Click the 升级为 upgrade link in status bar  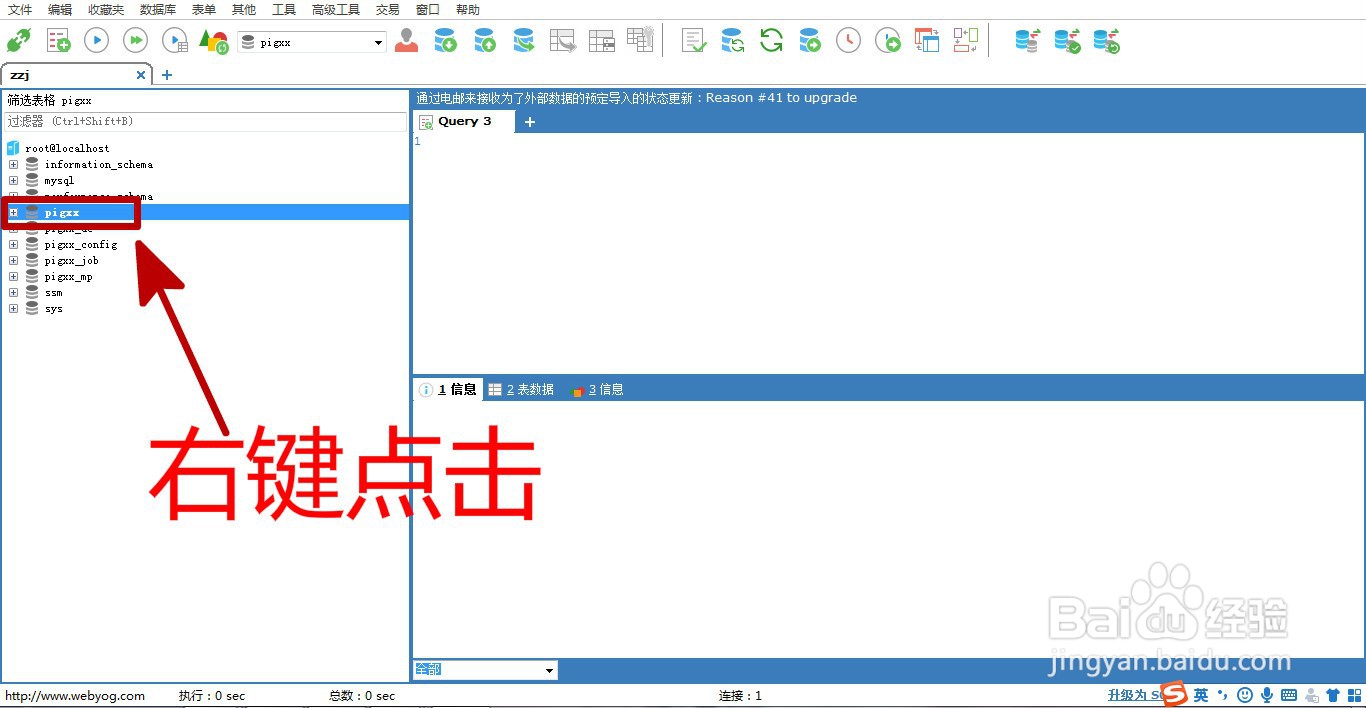click(x=1131, y=694)
